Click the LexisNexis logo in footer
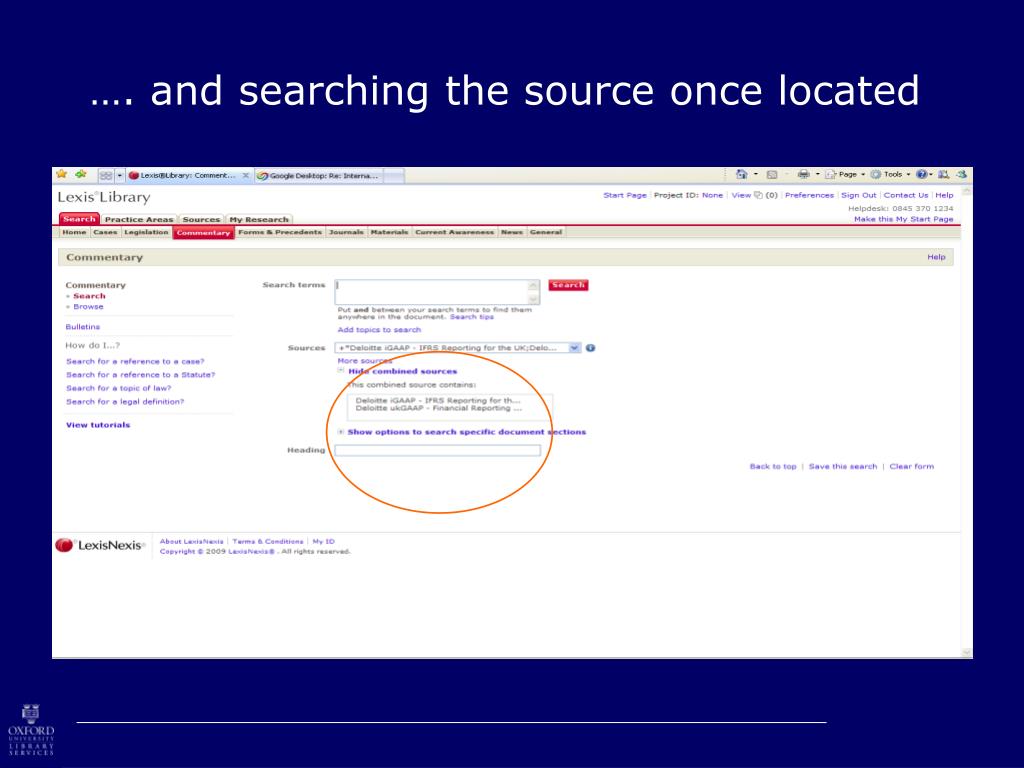This screenshot has height=768, width=1024. 100,545
